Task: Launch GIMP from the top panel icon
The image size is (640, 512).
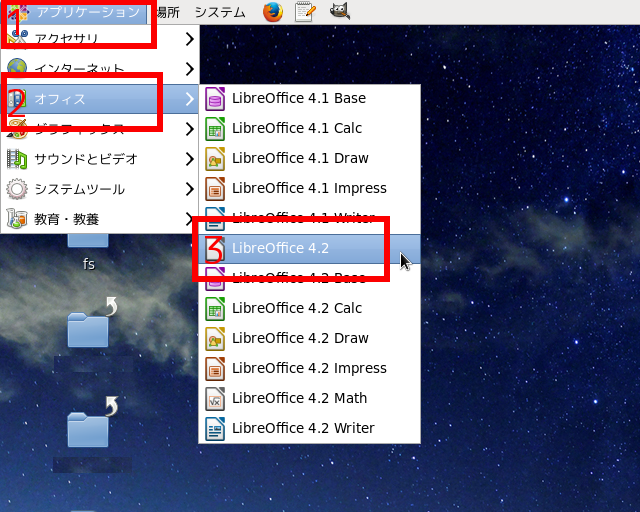Action: 340,12
